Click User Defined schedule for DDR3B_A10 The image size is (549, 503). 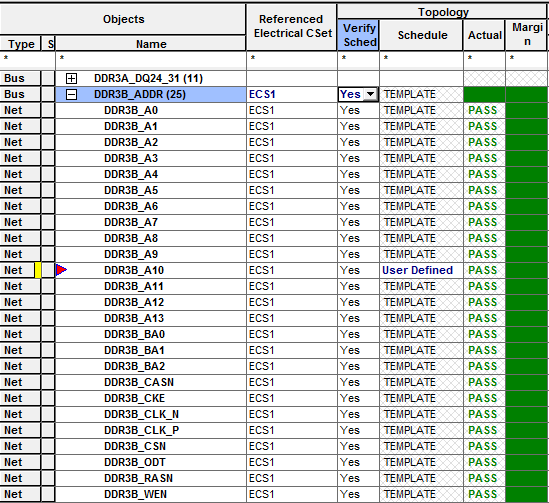417,270
